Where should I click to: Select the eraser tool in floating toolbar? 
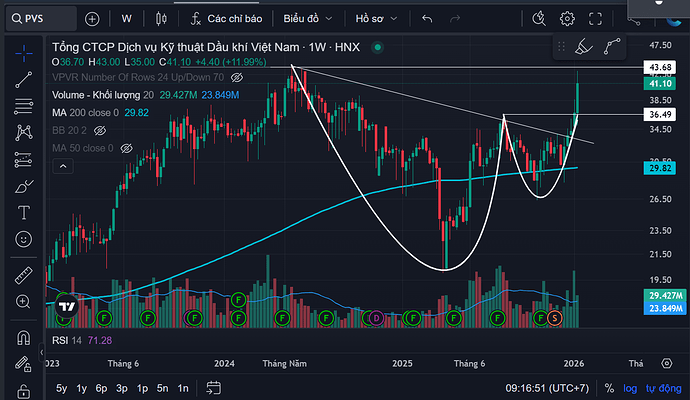click(584, 46)
